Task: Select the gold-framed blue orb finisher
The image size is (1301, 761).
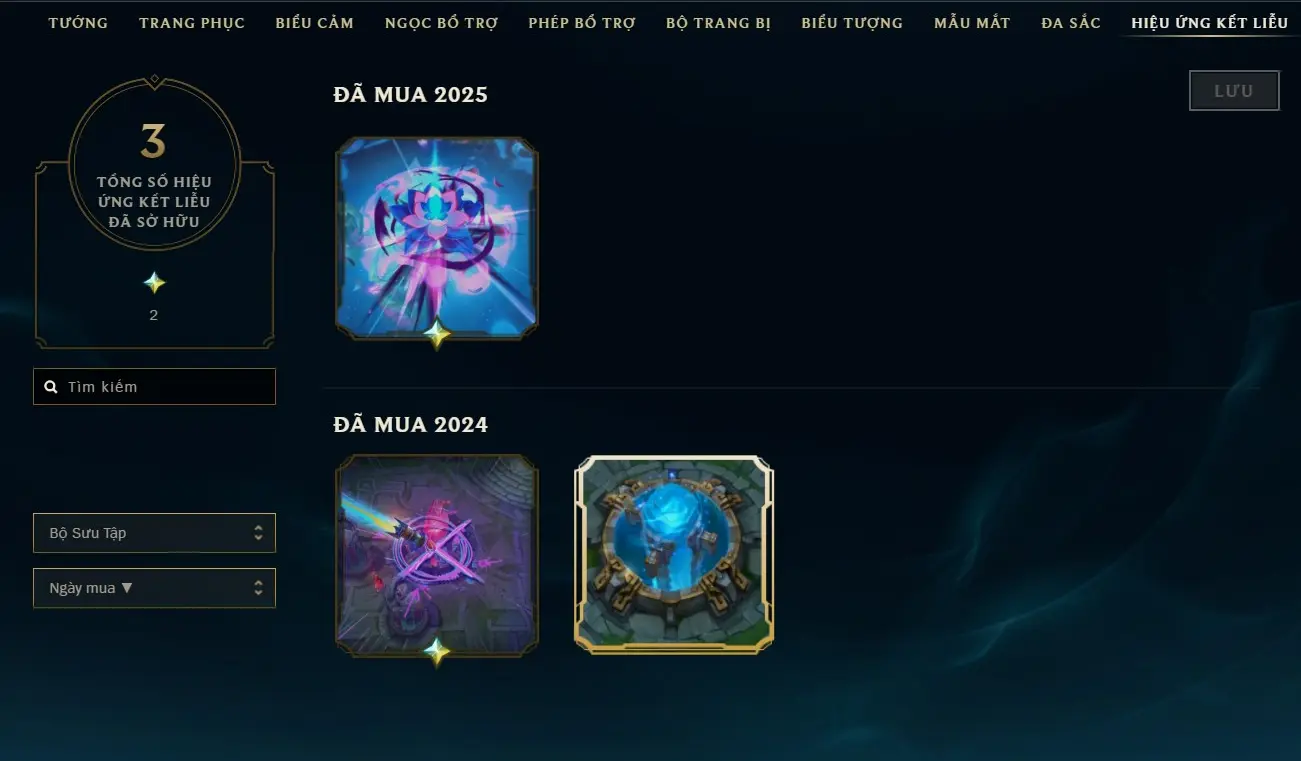Action: click(674, 555)
